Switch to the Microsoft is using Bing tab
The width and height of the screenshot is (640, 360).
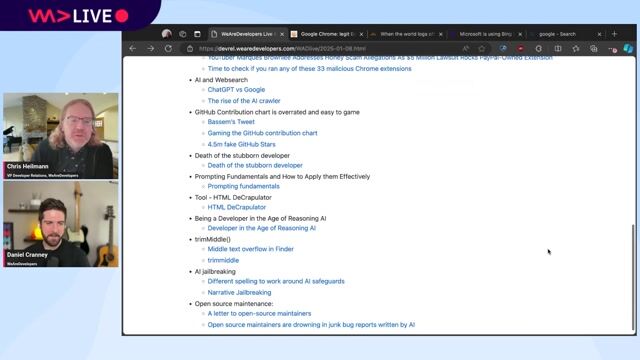[x=486, y=34]
